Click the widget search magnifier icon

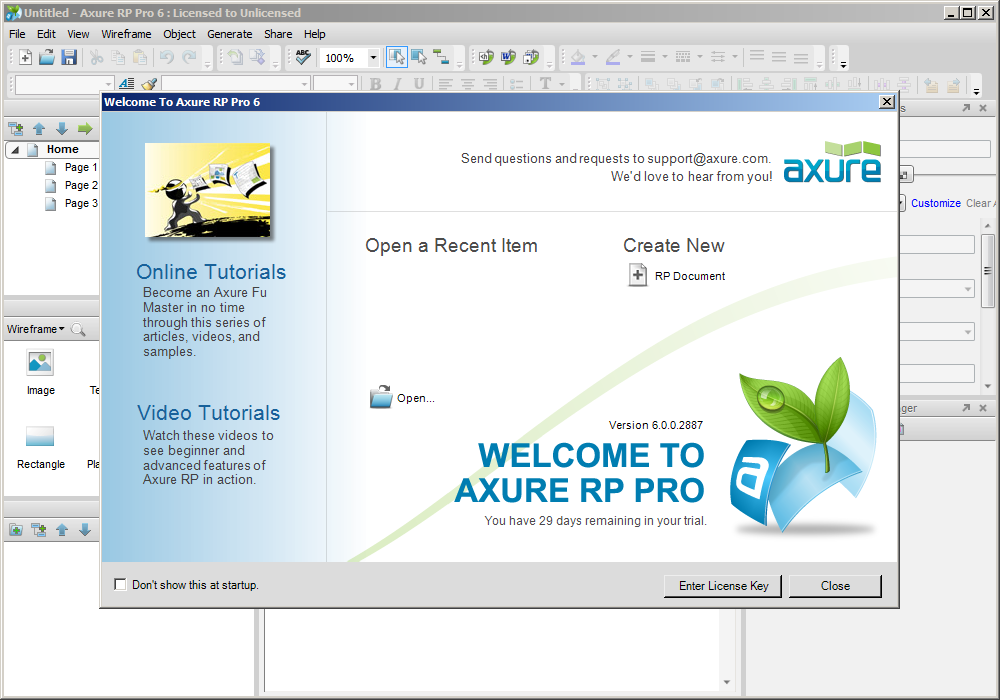click(x=78, y=329)
